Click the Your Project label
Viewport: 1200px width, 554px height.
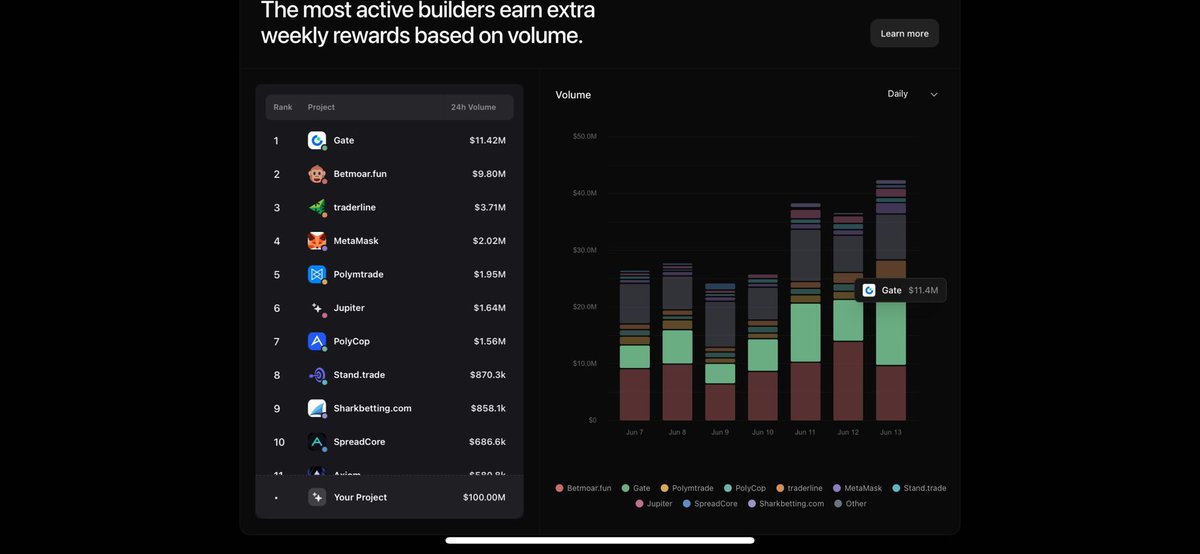[x=360, y=497]
